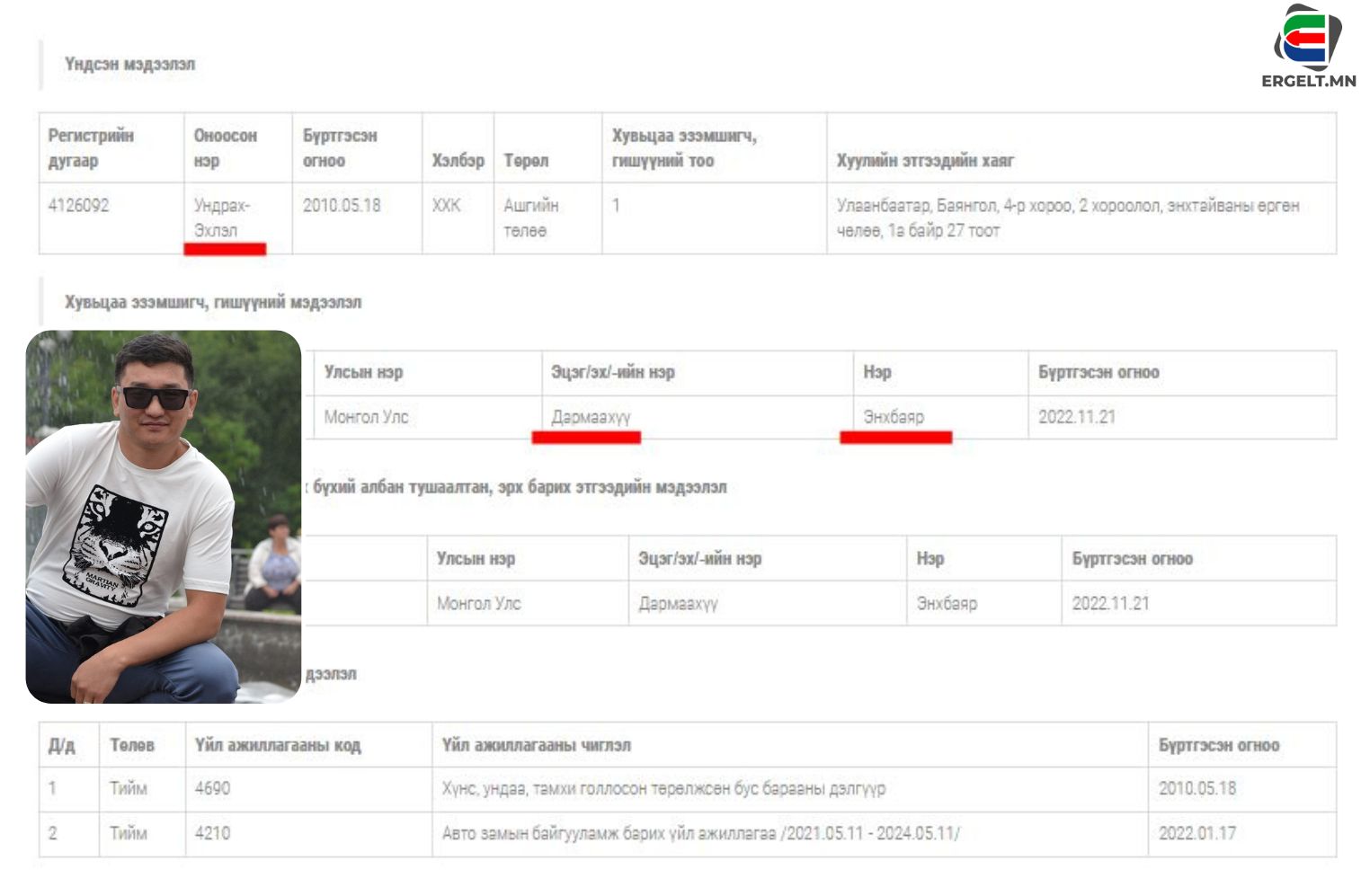Click the Регистрийн дугаар column header

pyautogui.click(x=91, y=148)
